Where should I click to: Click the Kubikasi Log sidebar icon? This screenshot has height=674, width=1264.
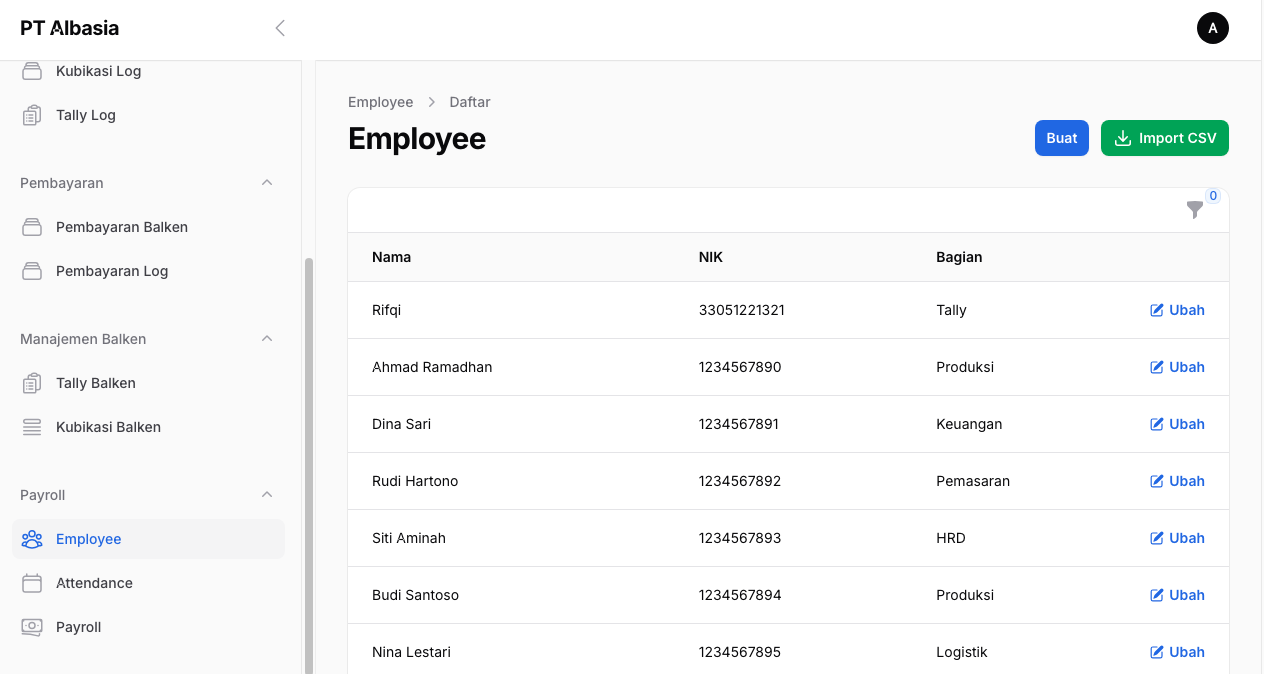[32, 71]
